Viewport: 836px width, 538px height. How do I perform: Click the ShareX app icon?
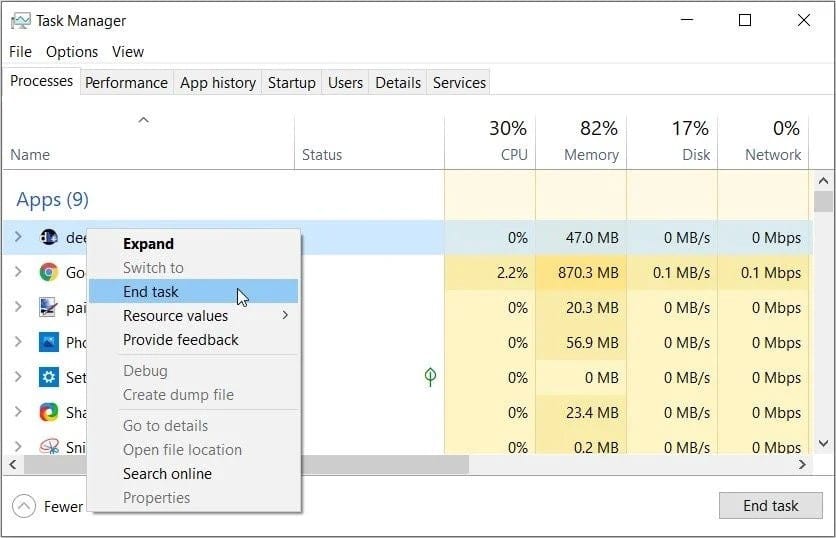pyautogui.click(x=48, y=412)
